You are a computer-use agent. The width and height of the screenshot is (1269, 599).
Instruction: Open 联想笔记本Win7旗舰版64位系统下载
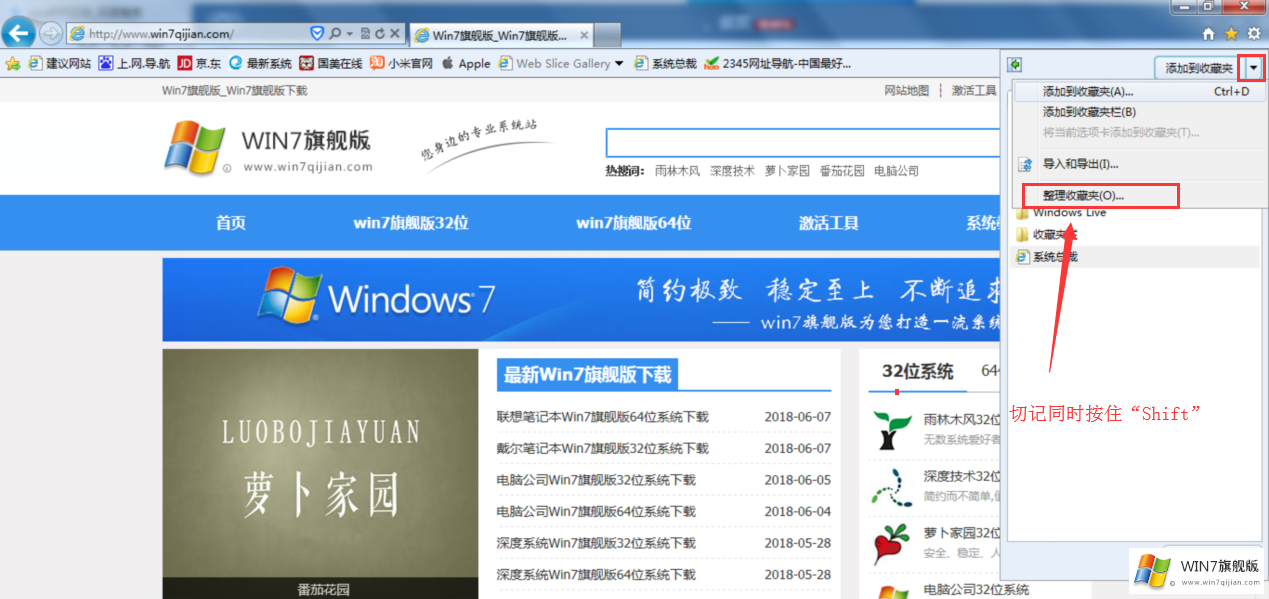(x=602, y=417)
